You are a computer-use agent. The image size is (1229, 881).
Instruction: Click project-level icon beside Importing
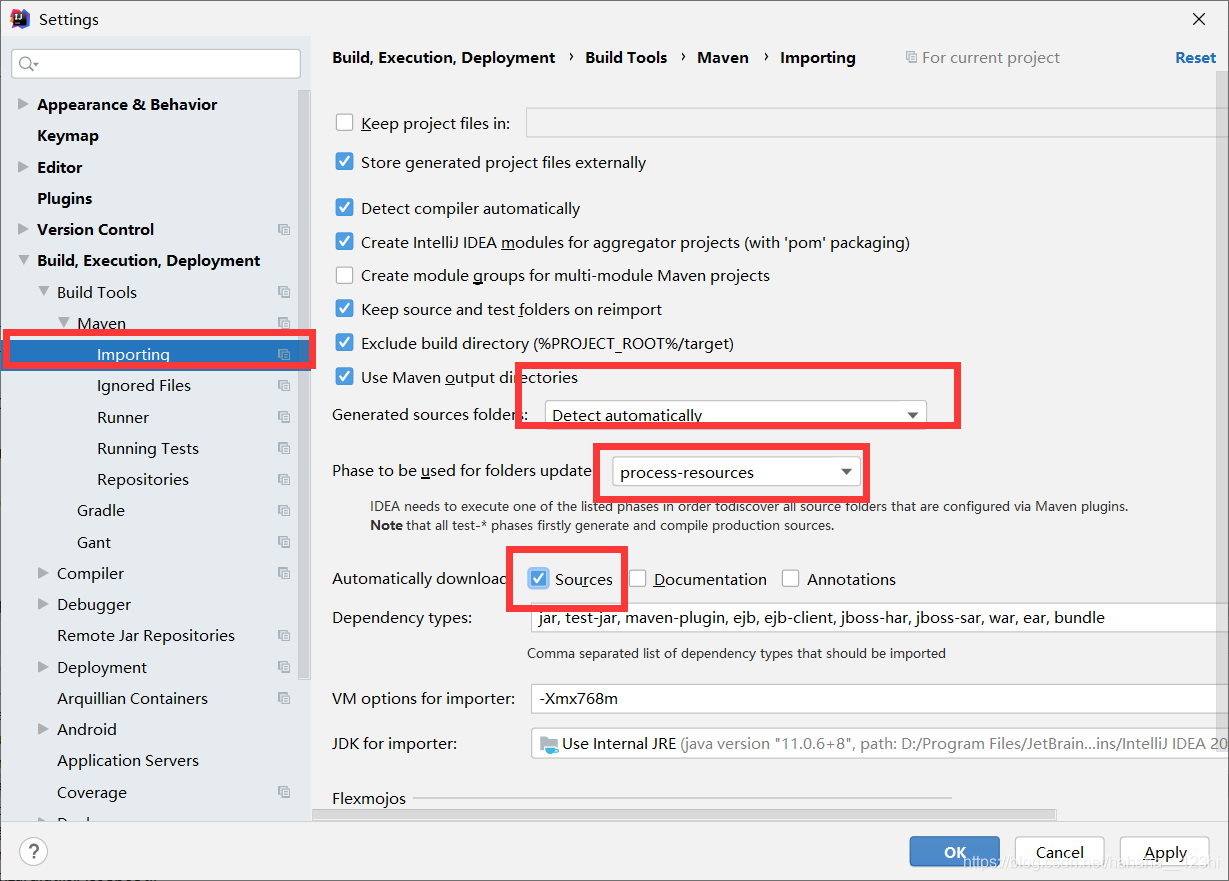click(284, 354)
